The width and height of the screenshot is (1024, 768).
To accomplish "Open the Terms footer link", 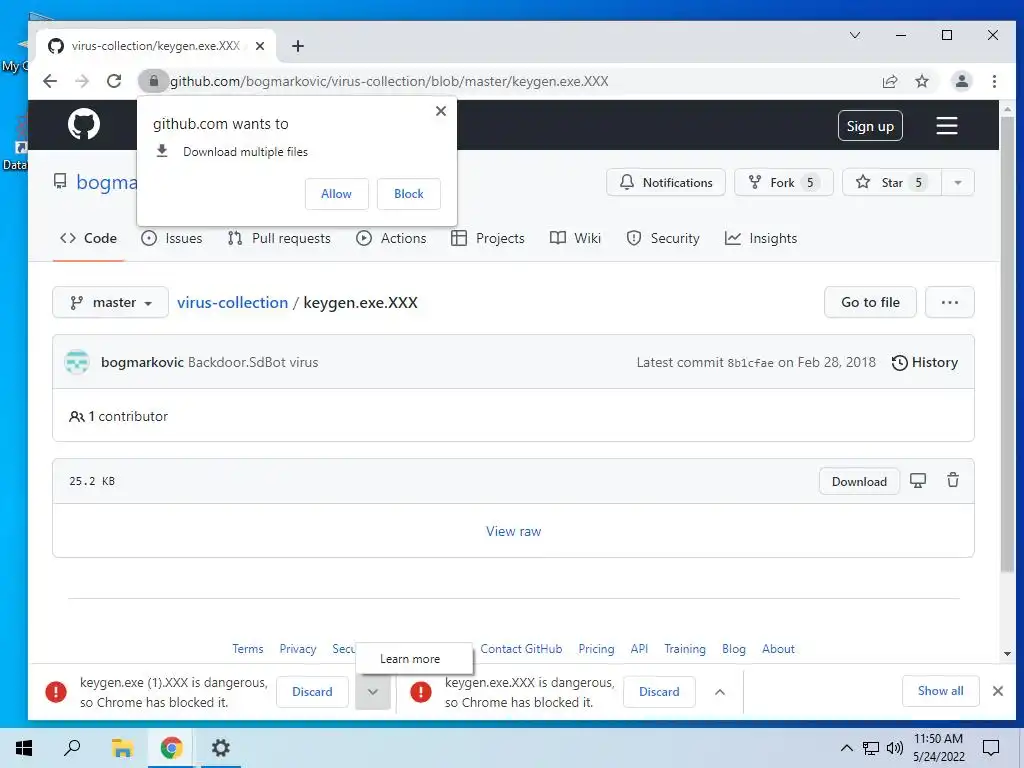I will tap(248, 648).
